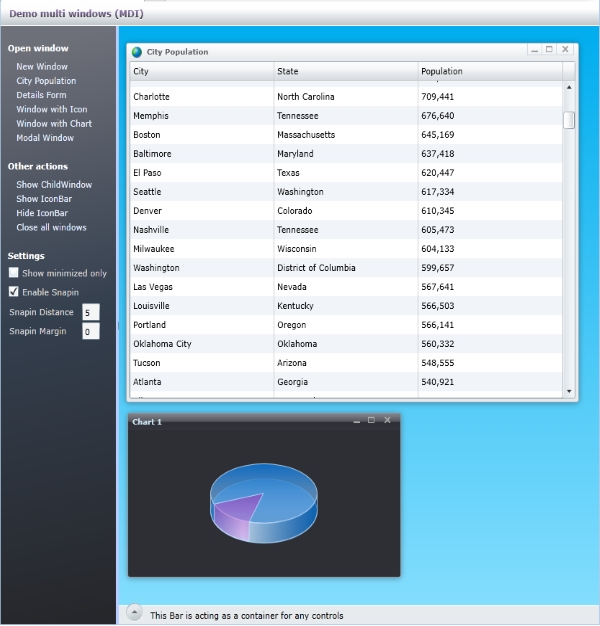The height and width of the screenshot is (626, 600).
Task: Select the Louisville row
Action: tap(346, 306)
